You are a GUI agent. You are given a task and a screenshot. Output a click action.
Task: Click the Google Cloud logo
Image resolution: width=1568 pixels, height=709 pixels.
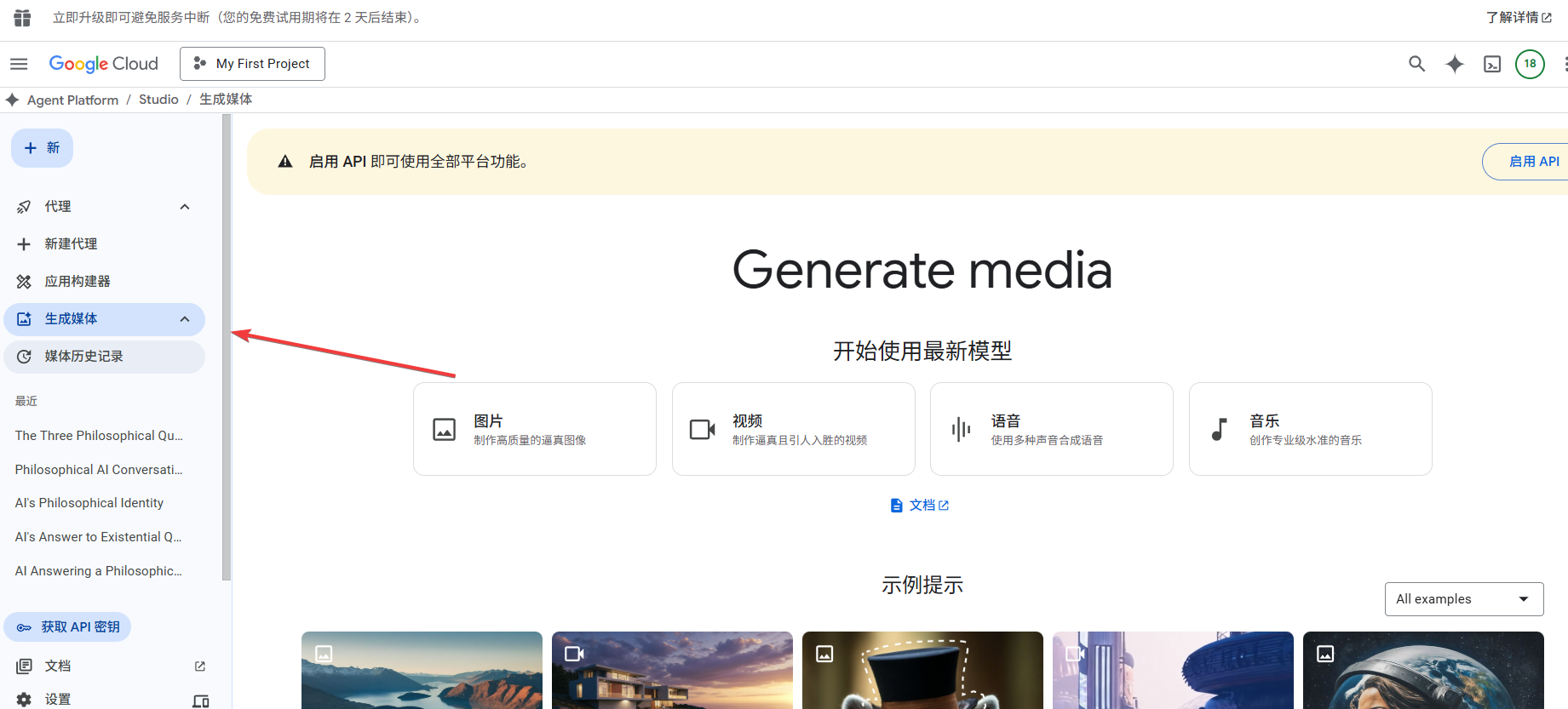(103, 64)
